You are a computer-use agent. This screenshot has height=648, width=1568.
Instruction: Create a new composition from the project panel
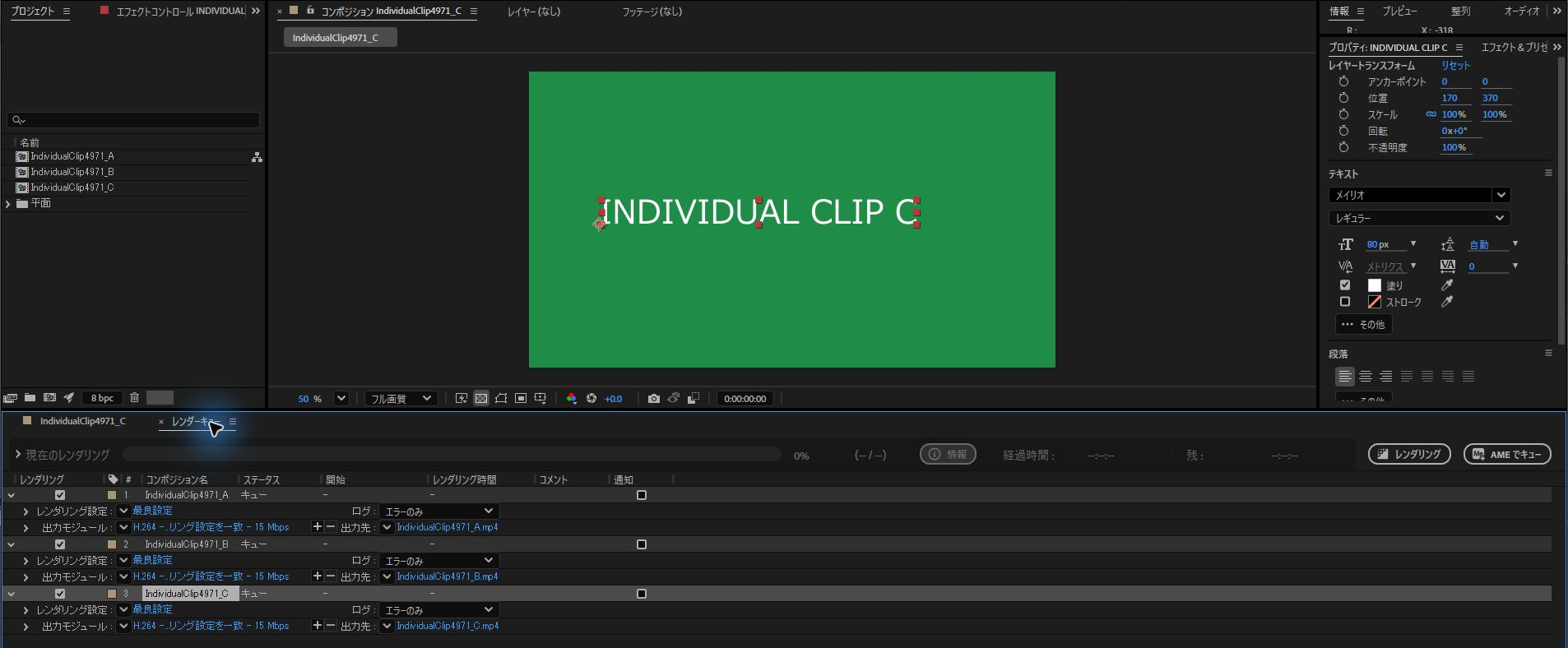[49, 398]
